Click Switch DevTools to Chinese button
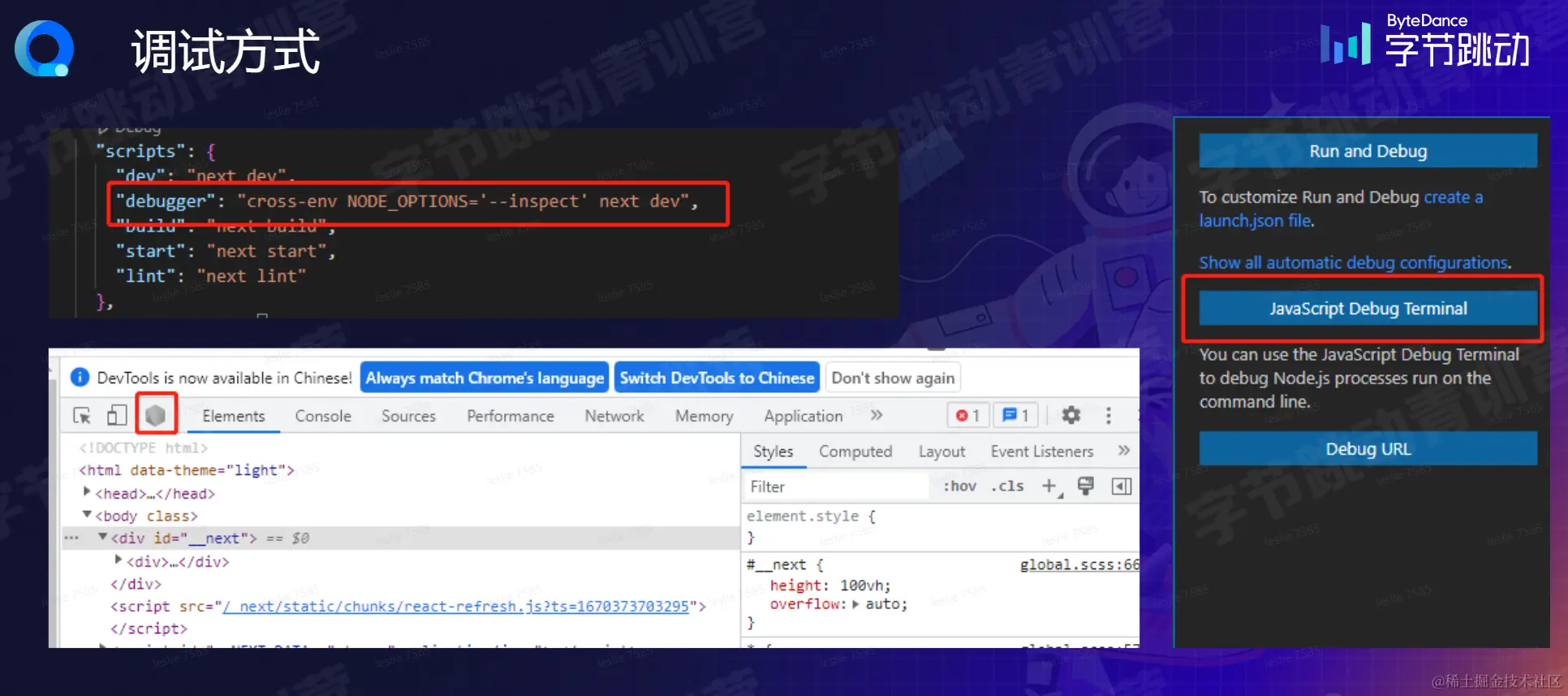This screenshot has height=696, width=1568. 717,378
